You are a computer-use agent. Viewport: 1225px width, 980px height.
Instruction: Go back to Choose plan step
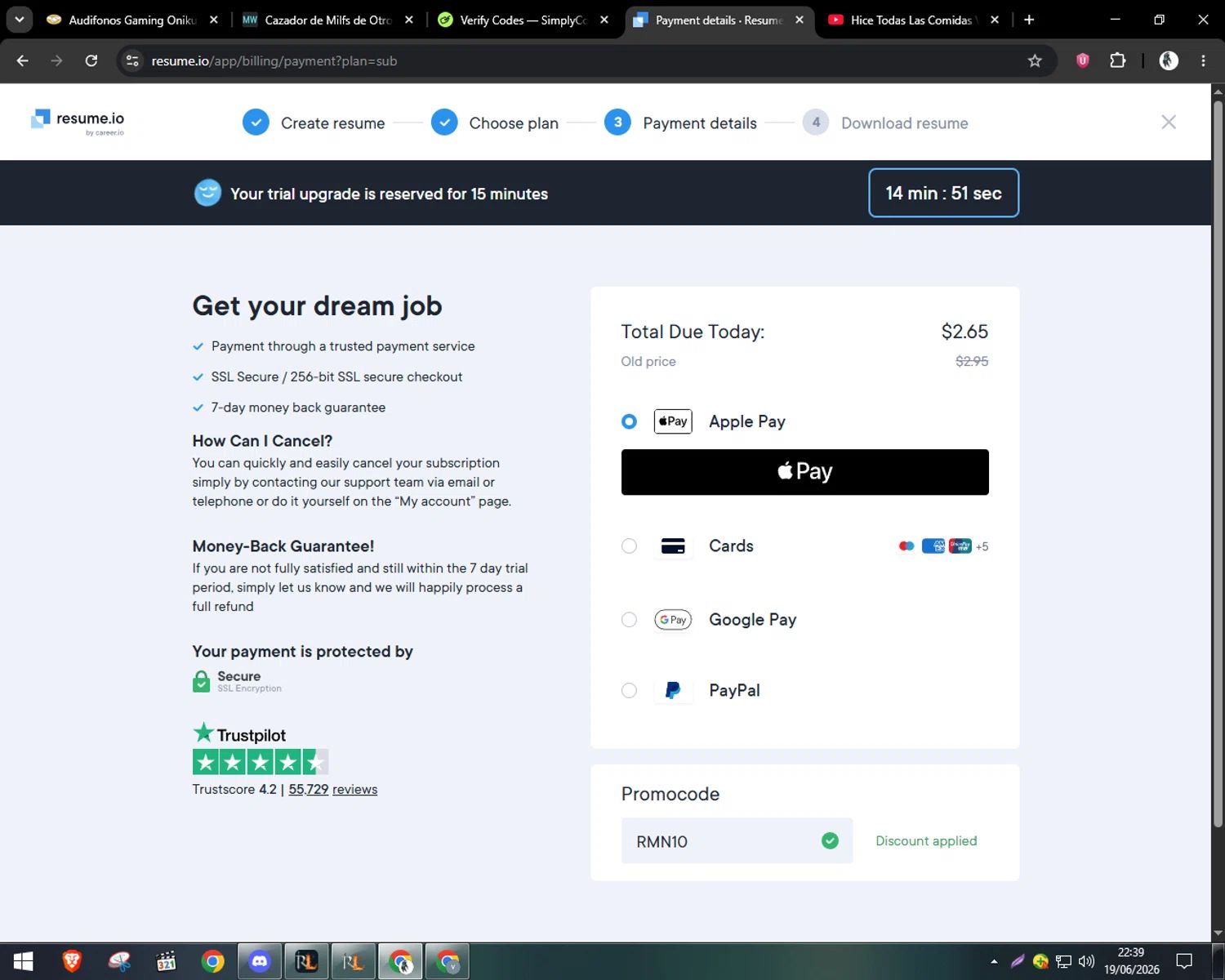(x=514, y=123)
